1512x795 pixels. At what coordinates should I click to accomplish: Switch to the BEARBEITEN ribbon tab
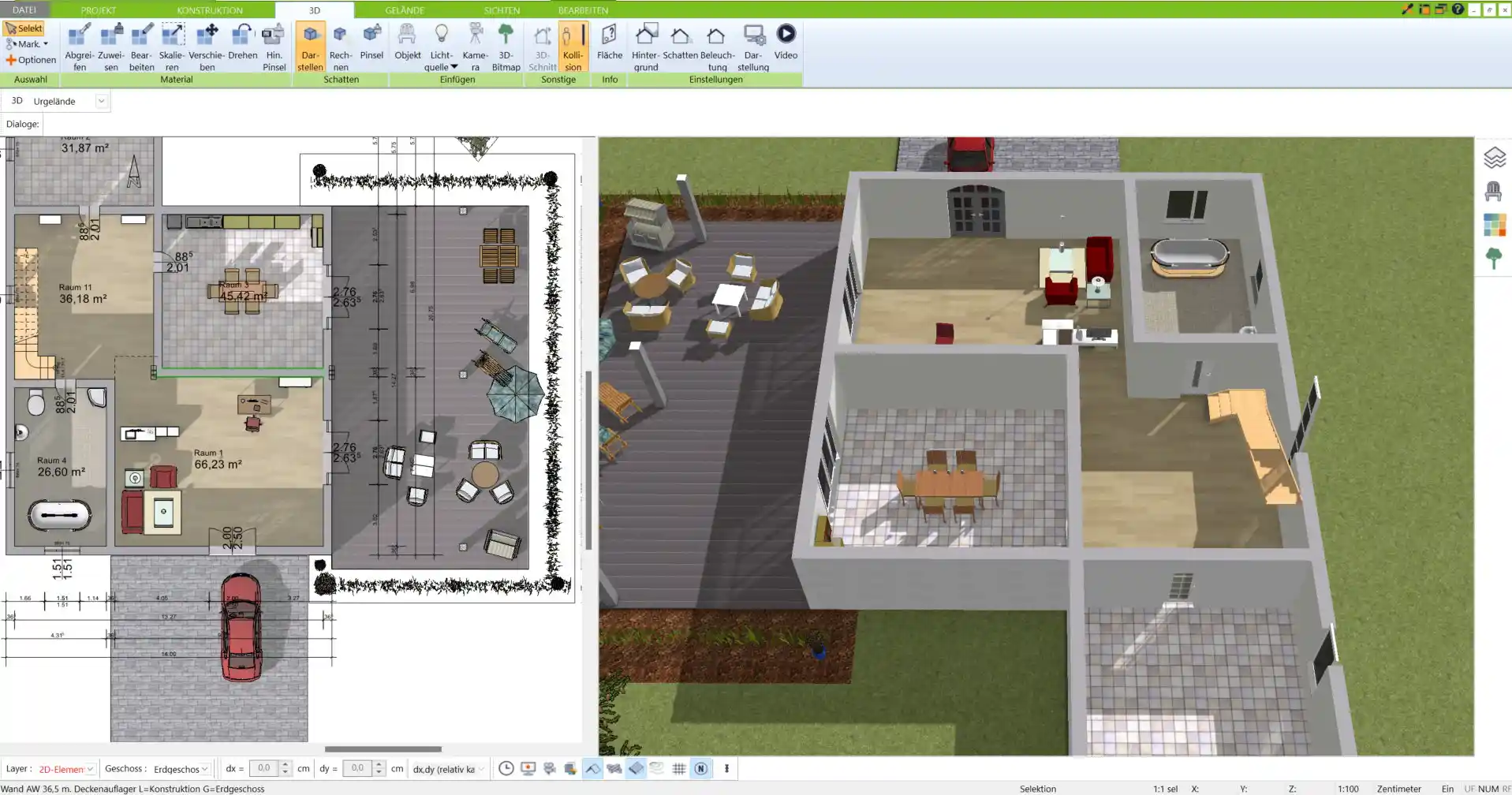[x=583, y=10]
